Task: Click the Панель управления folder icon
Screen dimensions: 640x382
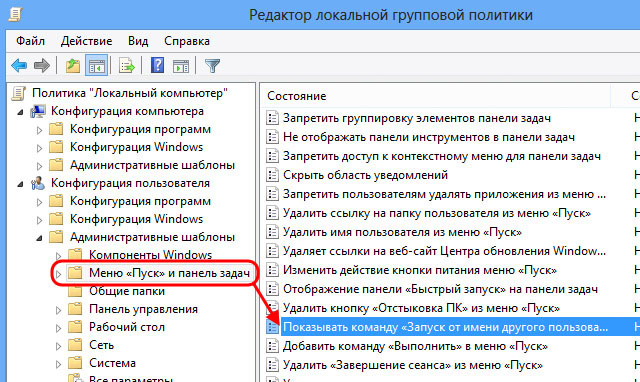Action: coord(75,309)
